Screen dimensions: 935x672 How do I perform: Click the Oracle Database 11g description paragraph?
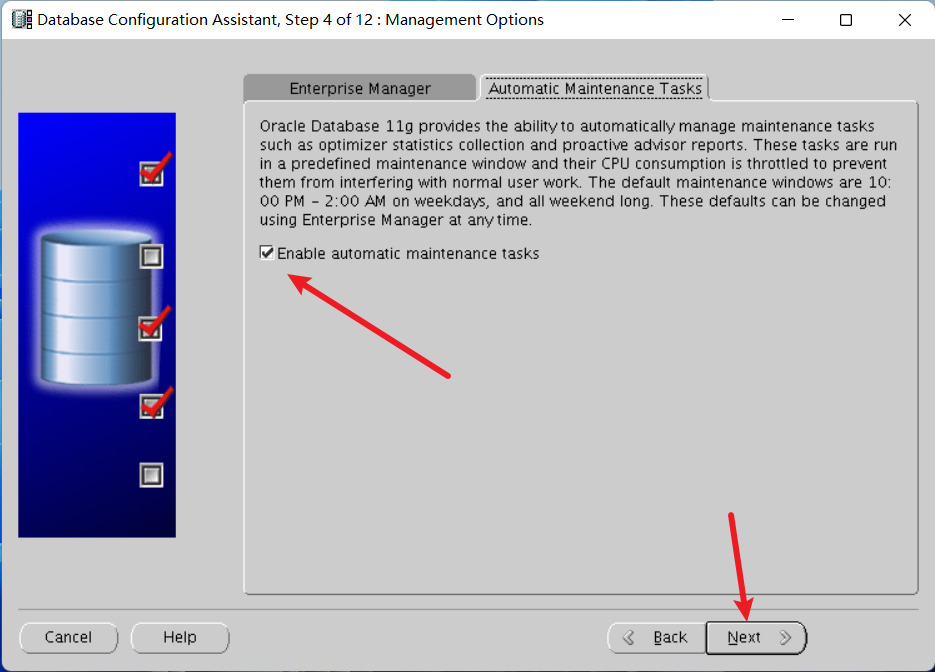point(577,173)
